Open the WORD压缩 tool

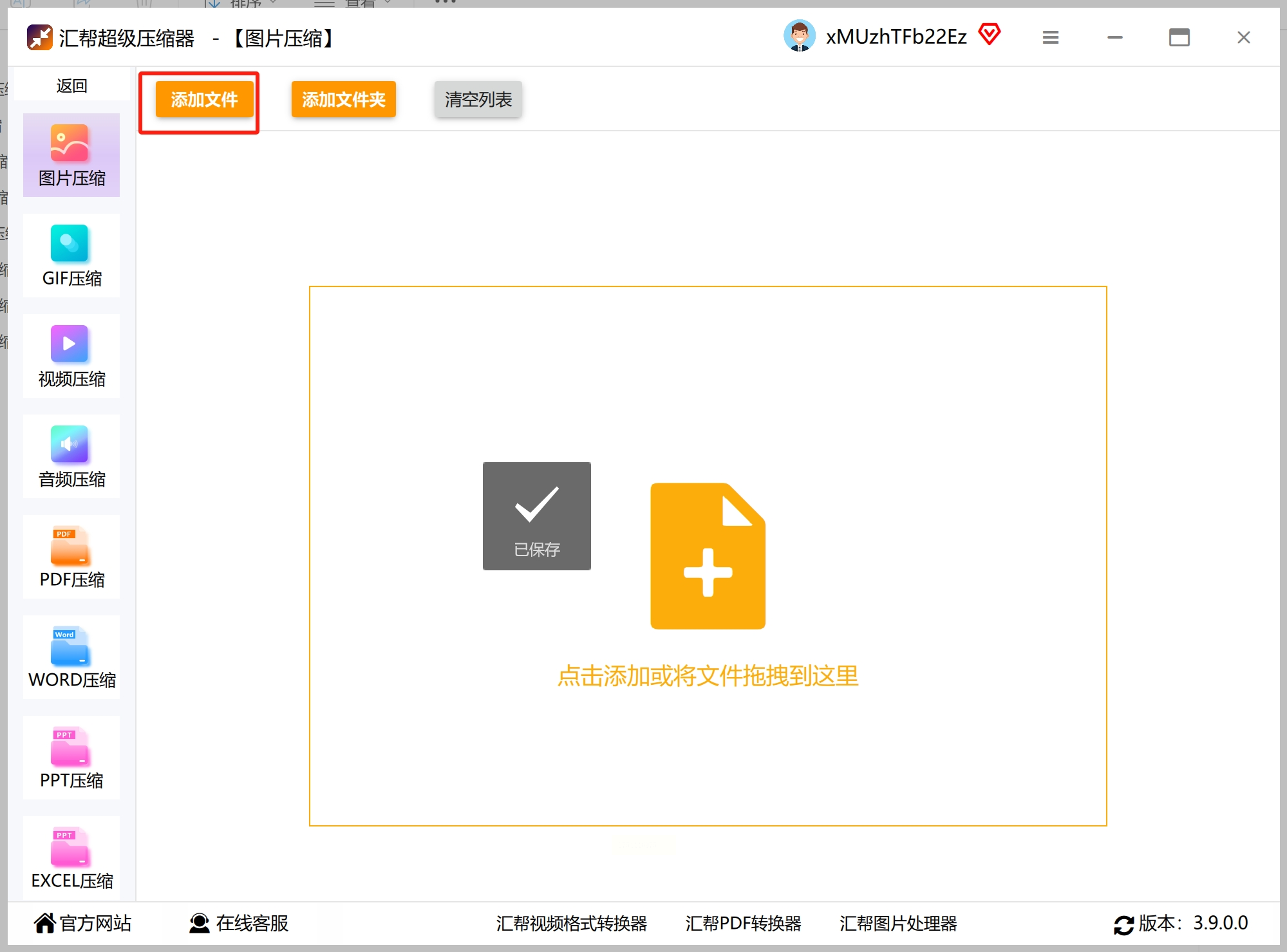tap(71, 657)
